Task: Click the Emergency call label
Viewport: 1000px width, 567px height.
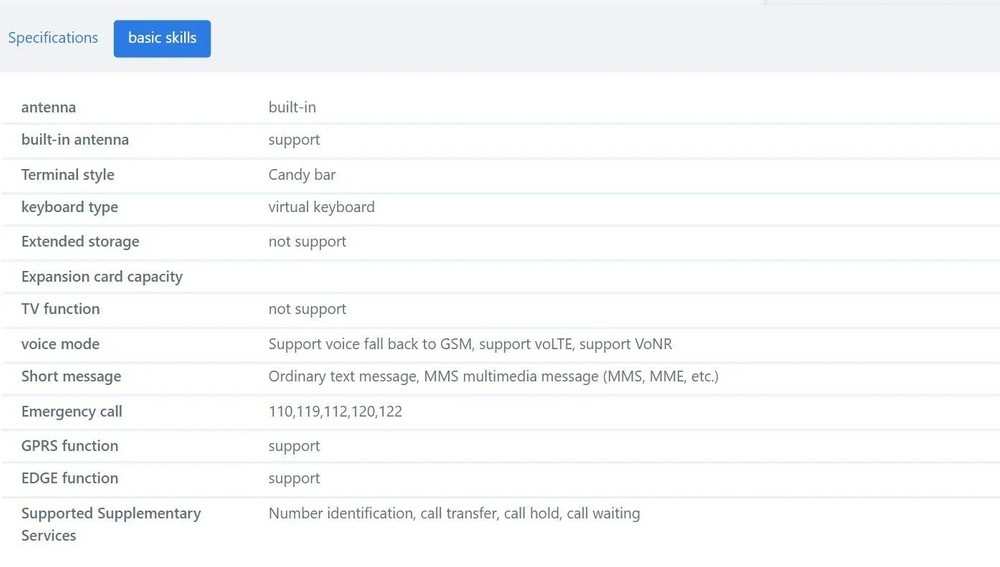Action: coord(72,412)
